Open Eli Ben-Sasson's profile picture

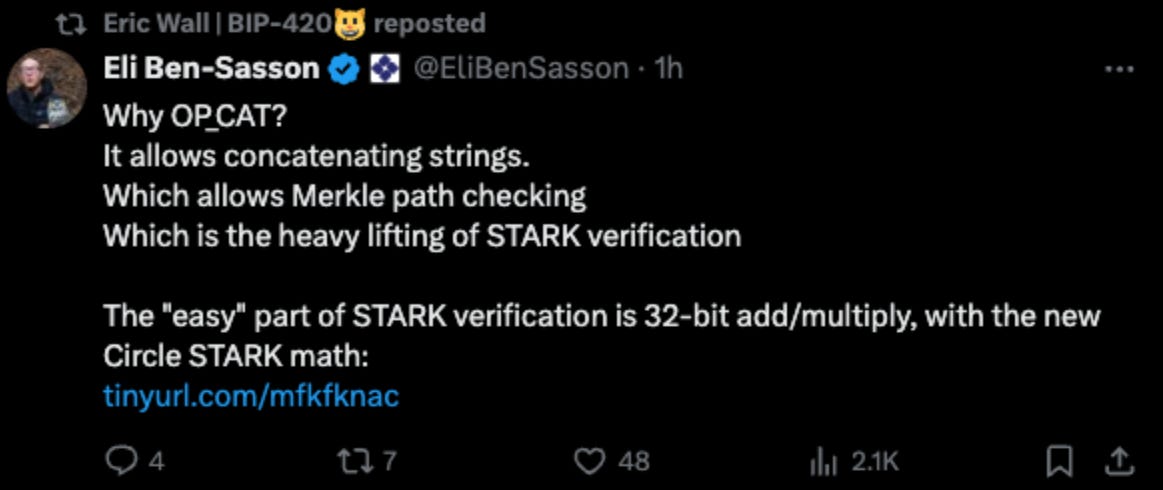coord(47,88)
